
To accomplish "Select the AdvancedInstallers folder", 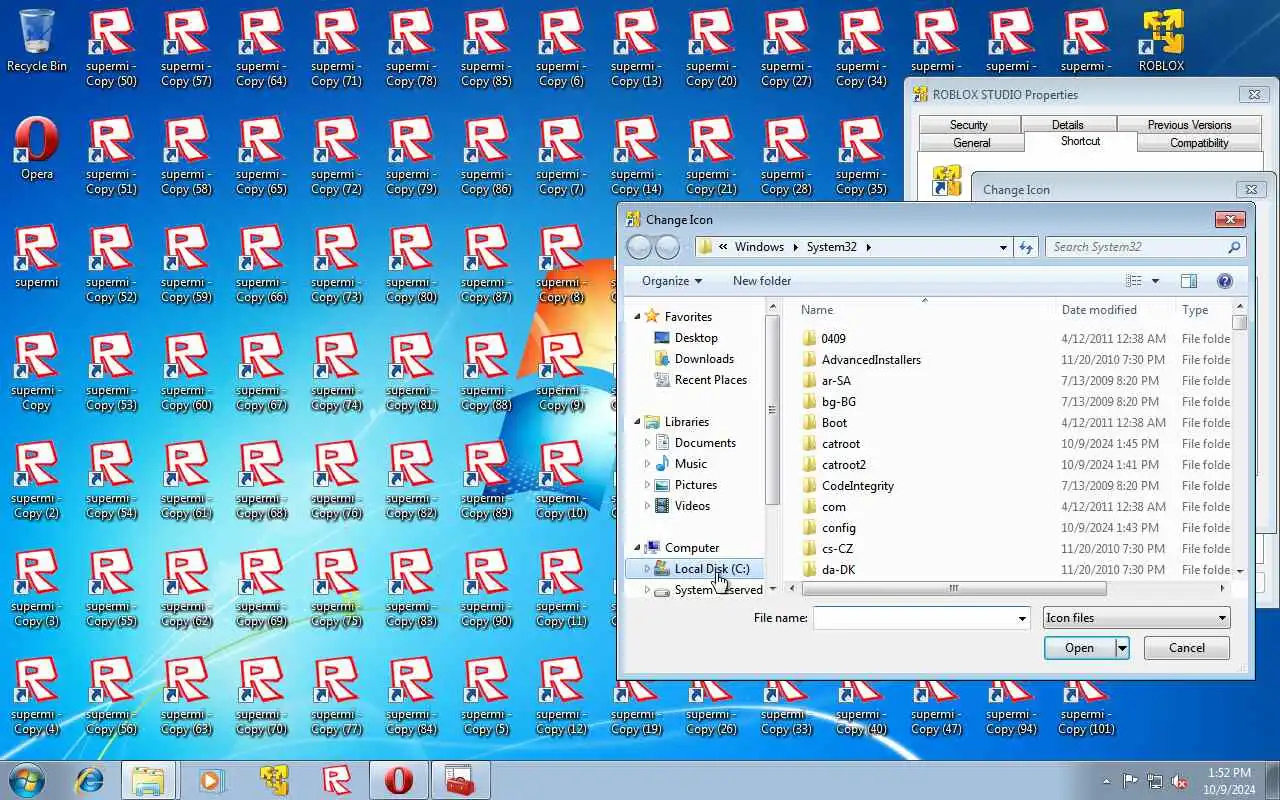I will [871, 359].
